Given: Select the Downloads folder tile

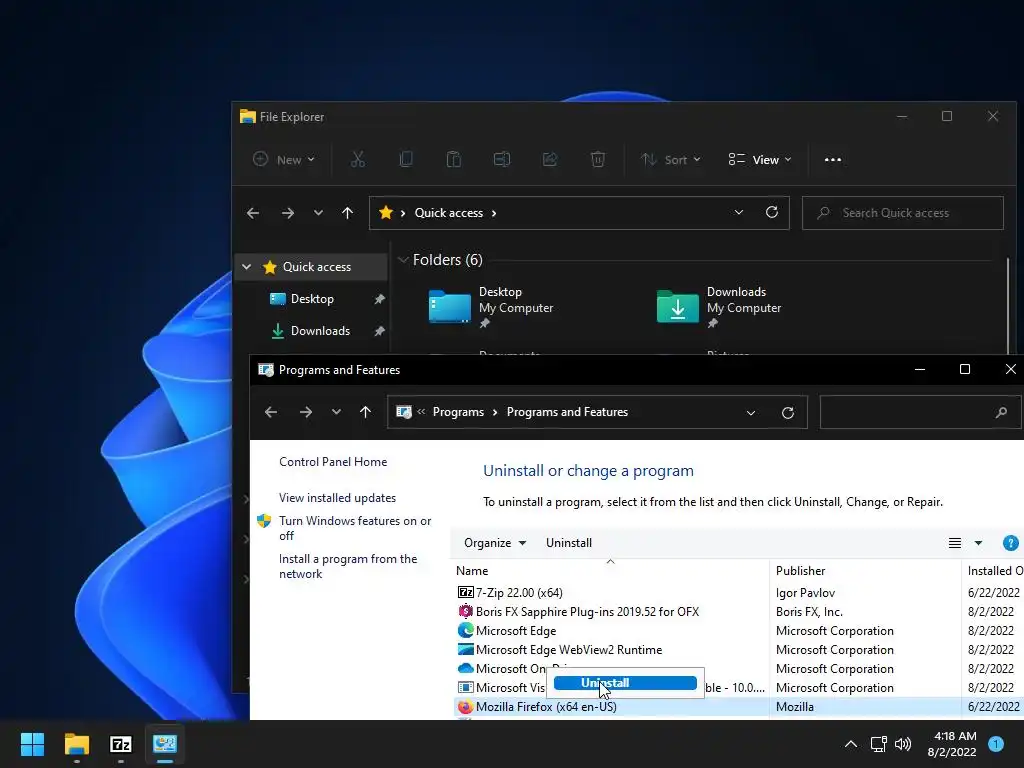Looking at the screenshot, I should click(719, 307).
